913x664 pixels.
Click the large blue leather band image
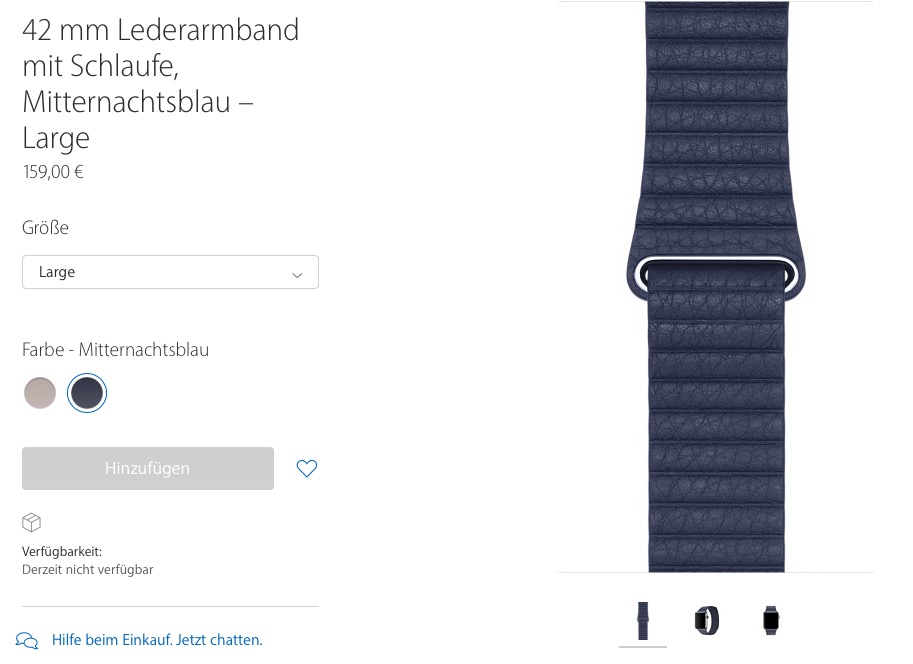point(716,287)
